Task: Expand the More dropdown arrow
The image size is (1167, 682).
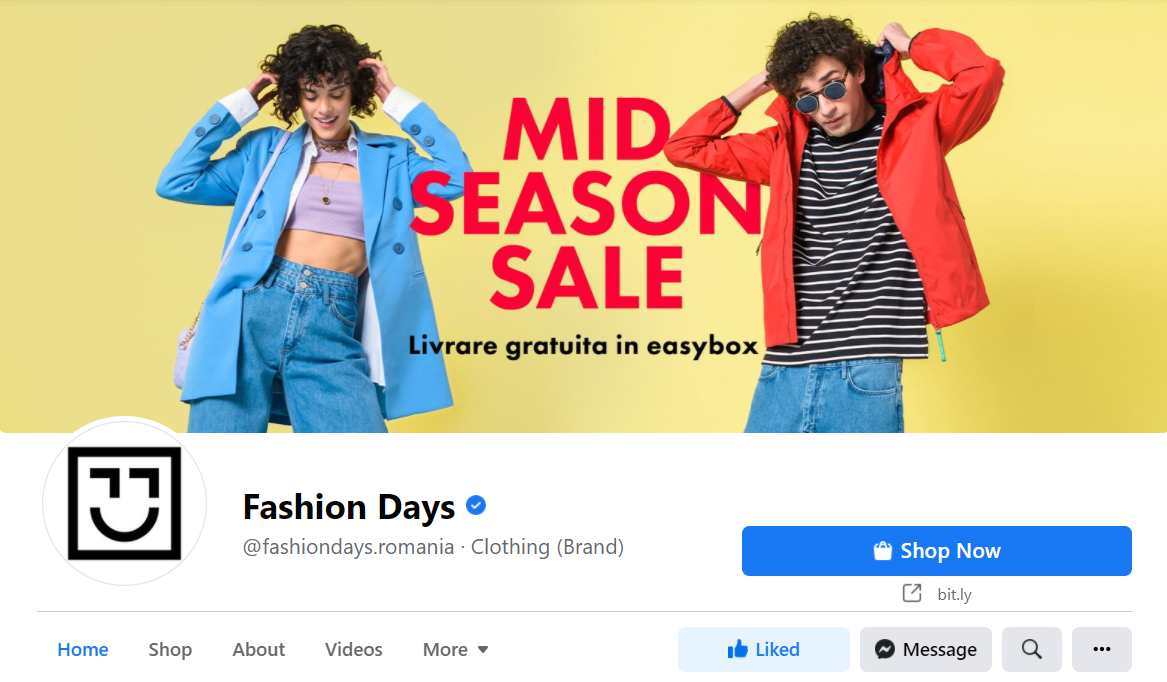Action: 483,649
